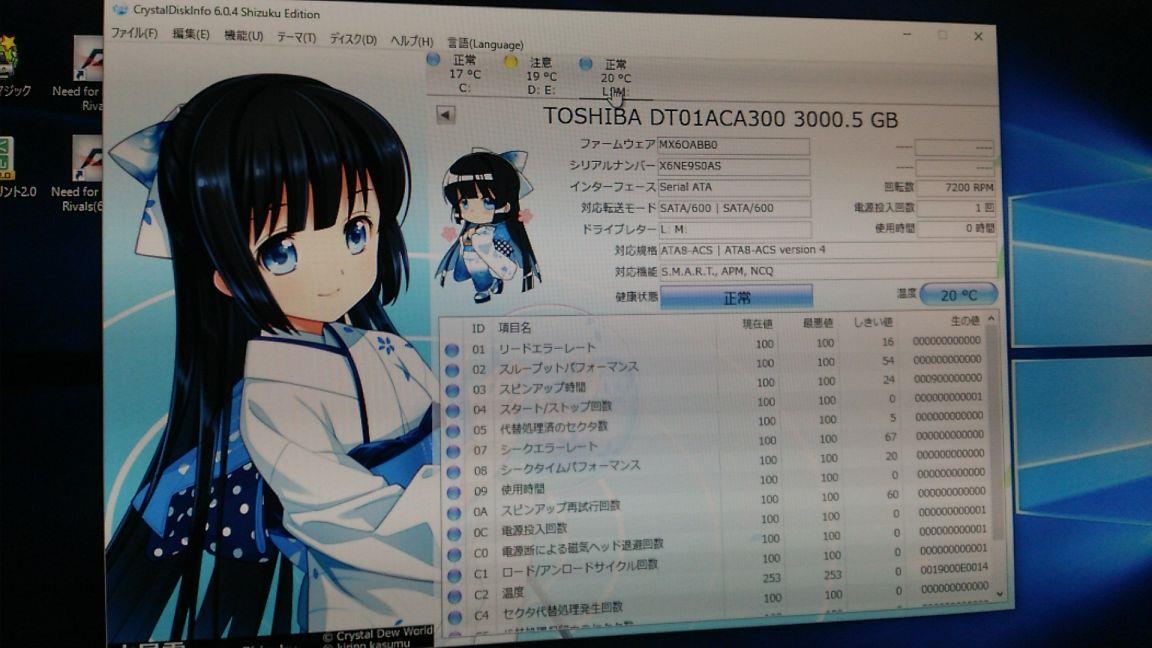Image resolution: width=1152 pixels, height=648 pixels.
Task: Select the ロード/アンロードサイクル回数 attribute name
Action: (x=580, y=568)
